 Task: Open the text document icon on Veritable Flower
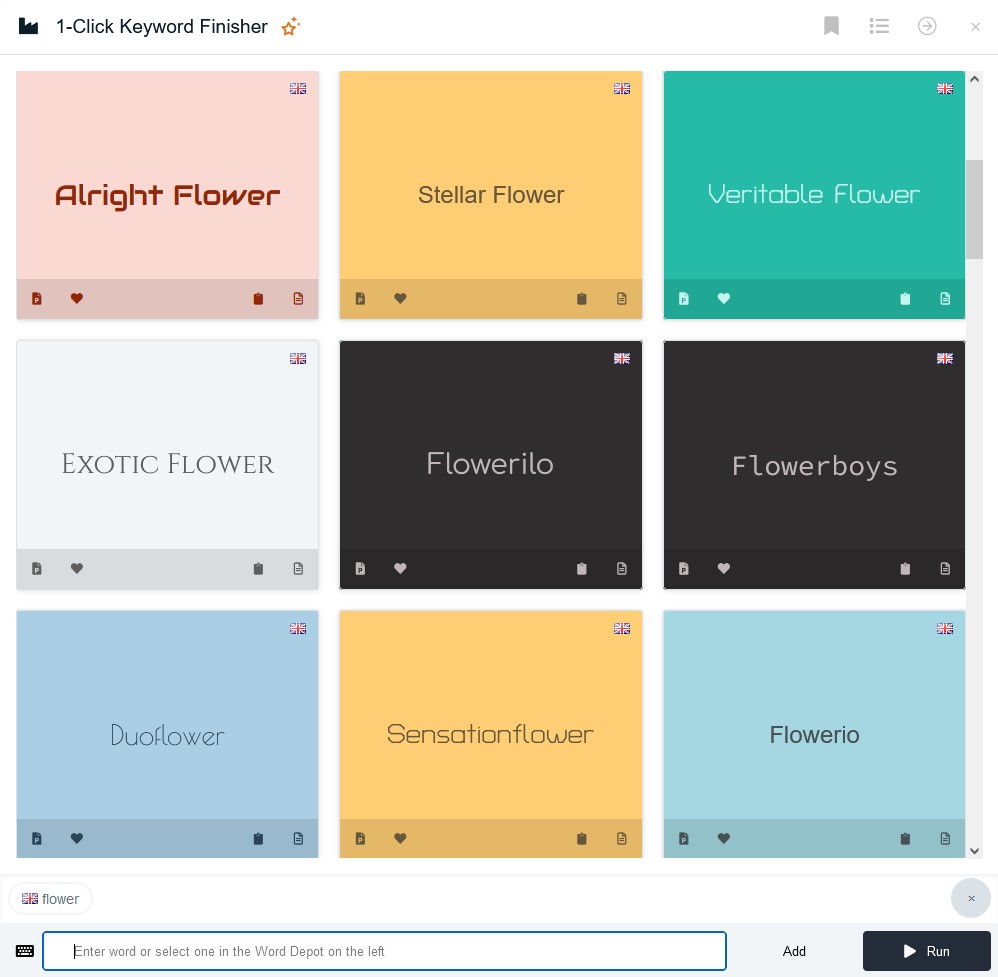click(945, 298)
